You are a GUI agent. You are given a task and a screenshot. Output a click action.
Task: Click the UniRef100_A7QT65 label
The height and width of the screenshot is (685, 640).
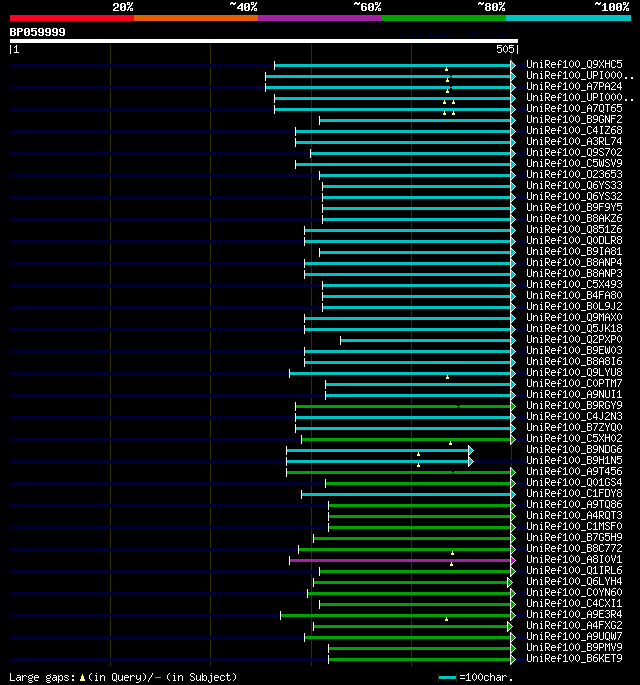pyautogui.click(x=574, y=108)
